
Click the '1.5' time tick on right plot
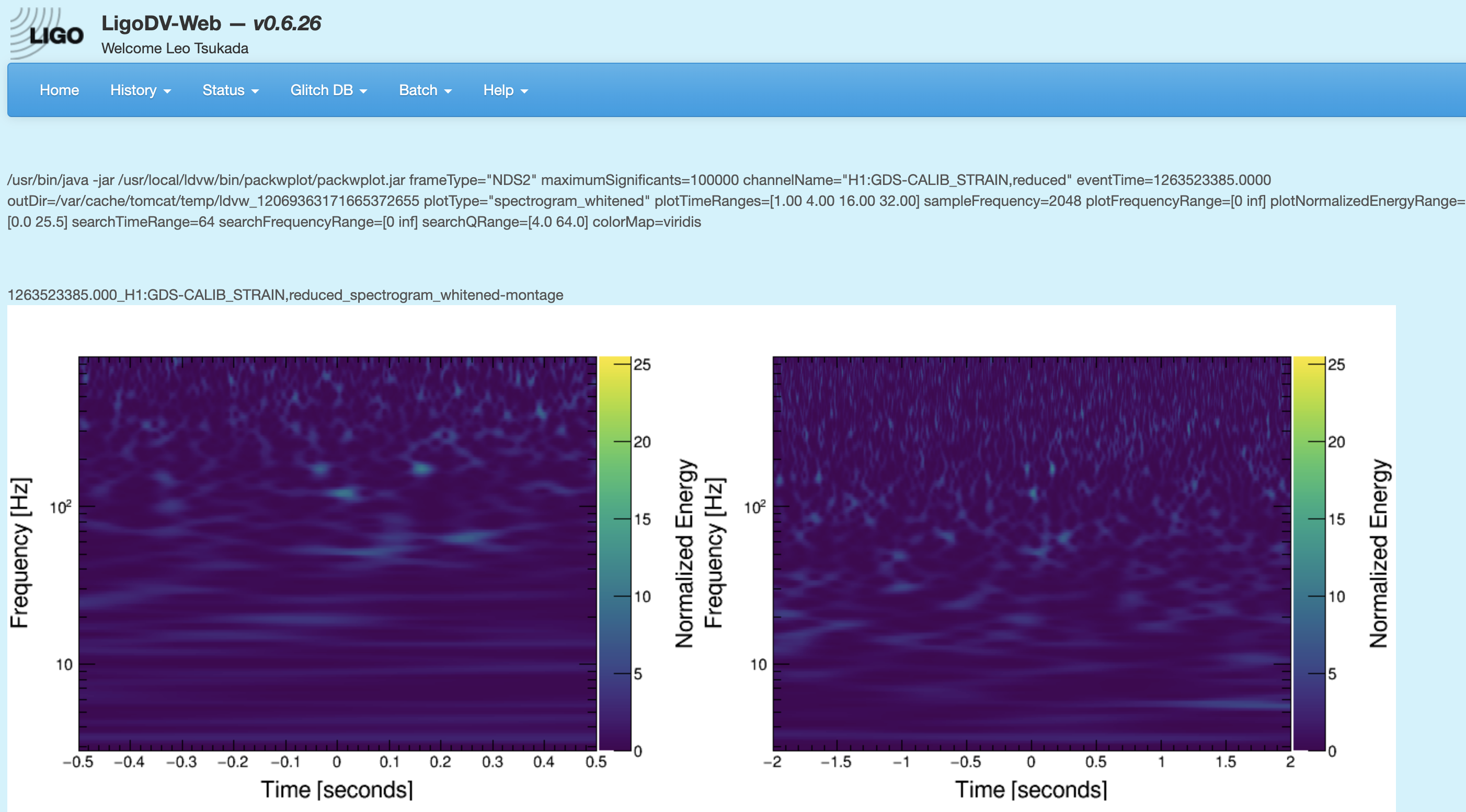click(x=1226, y=762)
